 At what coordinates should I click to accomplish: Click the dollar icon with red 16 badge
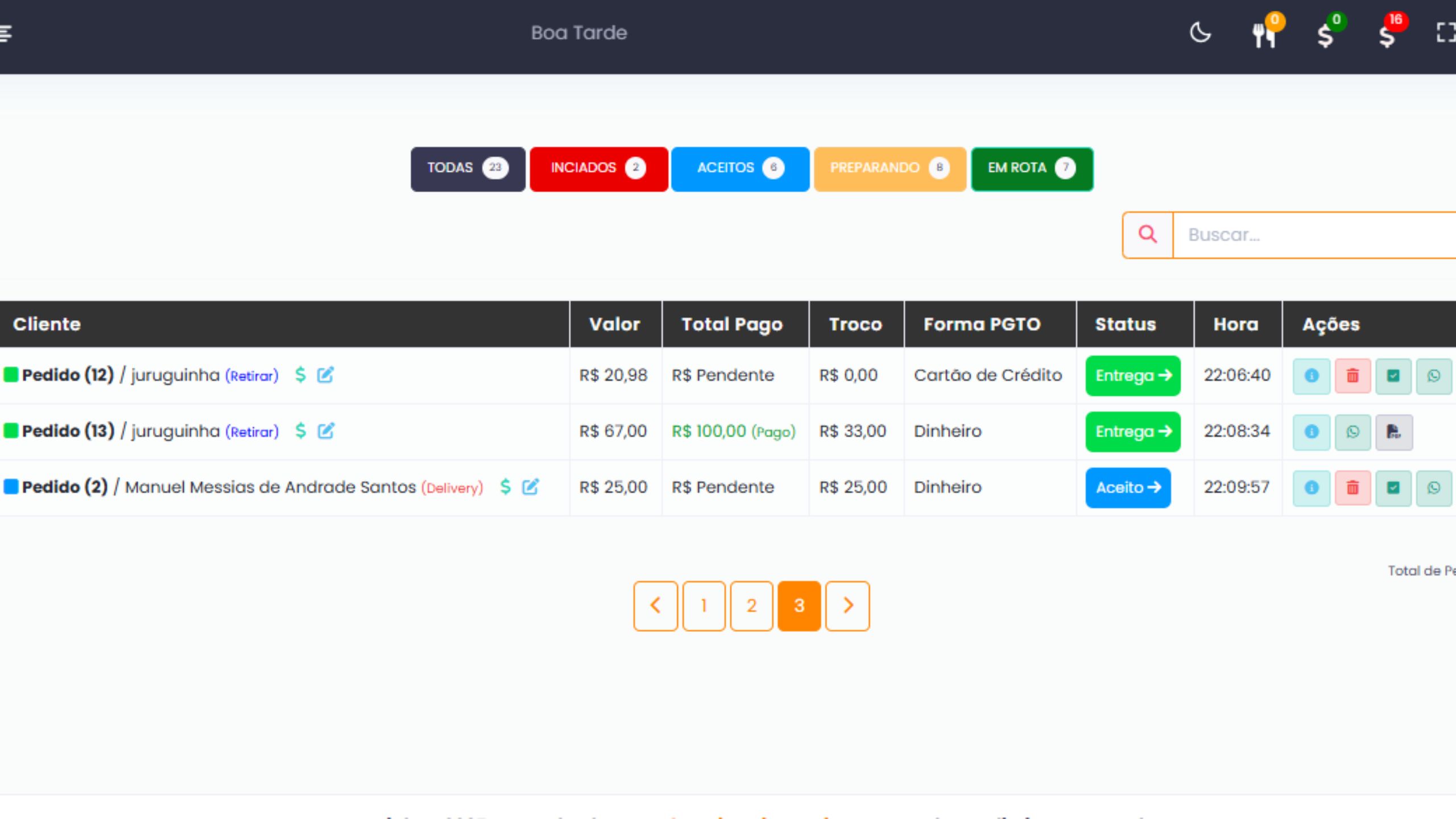[x=1387, y=35]
